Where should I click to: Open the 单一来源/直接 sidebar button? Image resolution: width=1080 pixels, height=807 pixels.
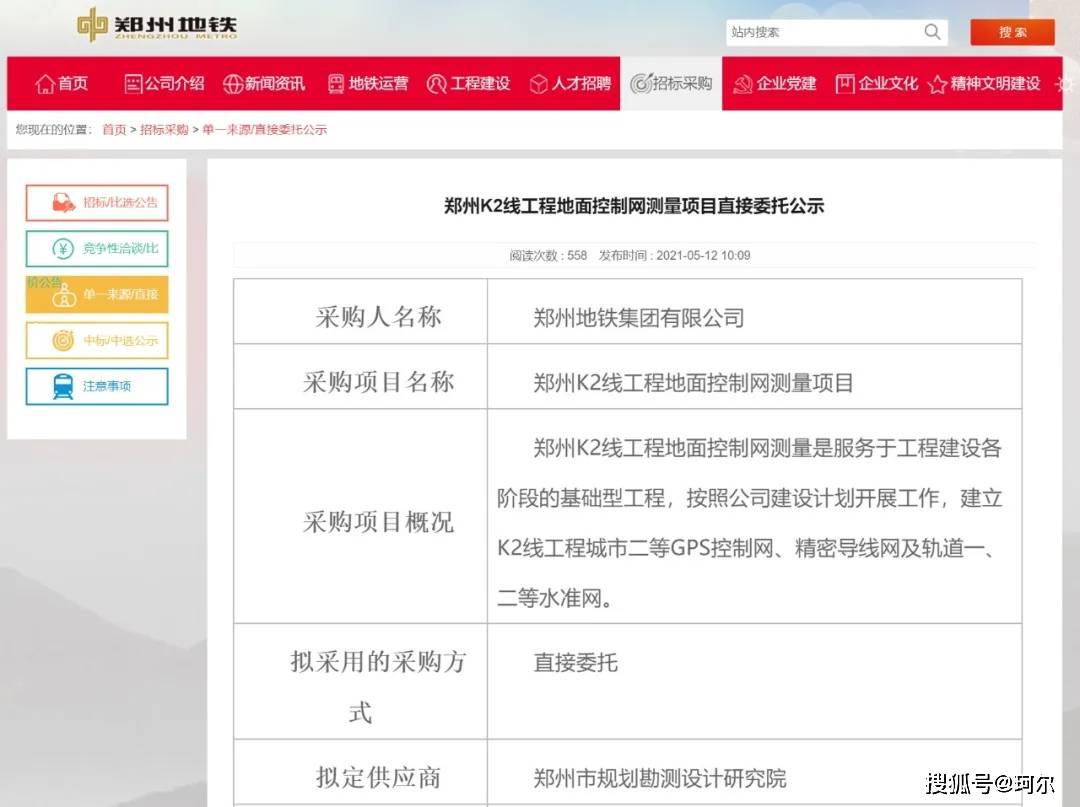click(97, 295)
